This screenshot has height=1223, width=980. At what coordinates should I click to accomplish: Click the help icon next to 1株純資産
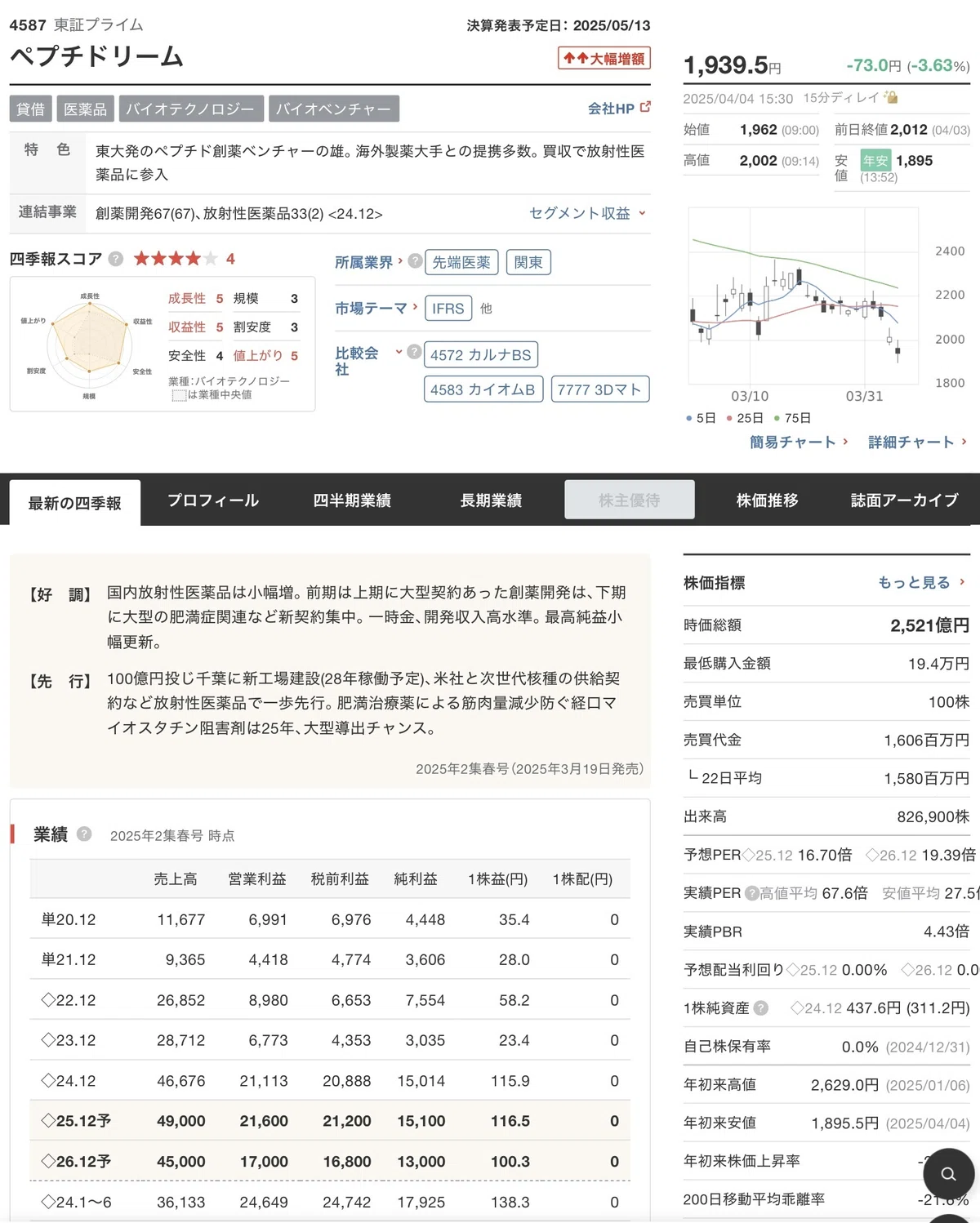pos(760,1008)
